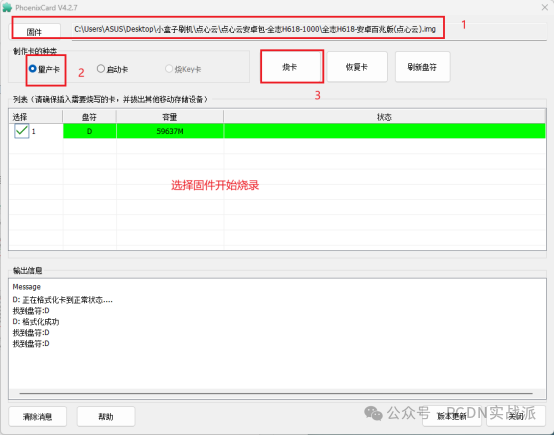Click the green status cell of row 1
This screenshot has height=435, width=554.
click(384, 131)
